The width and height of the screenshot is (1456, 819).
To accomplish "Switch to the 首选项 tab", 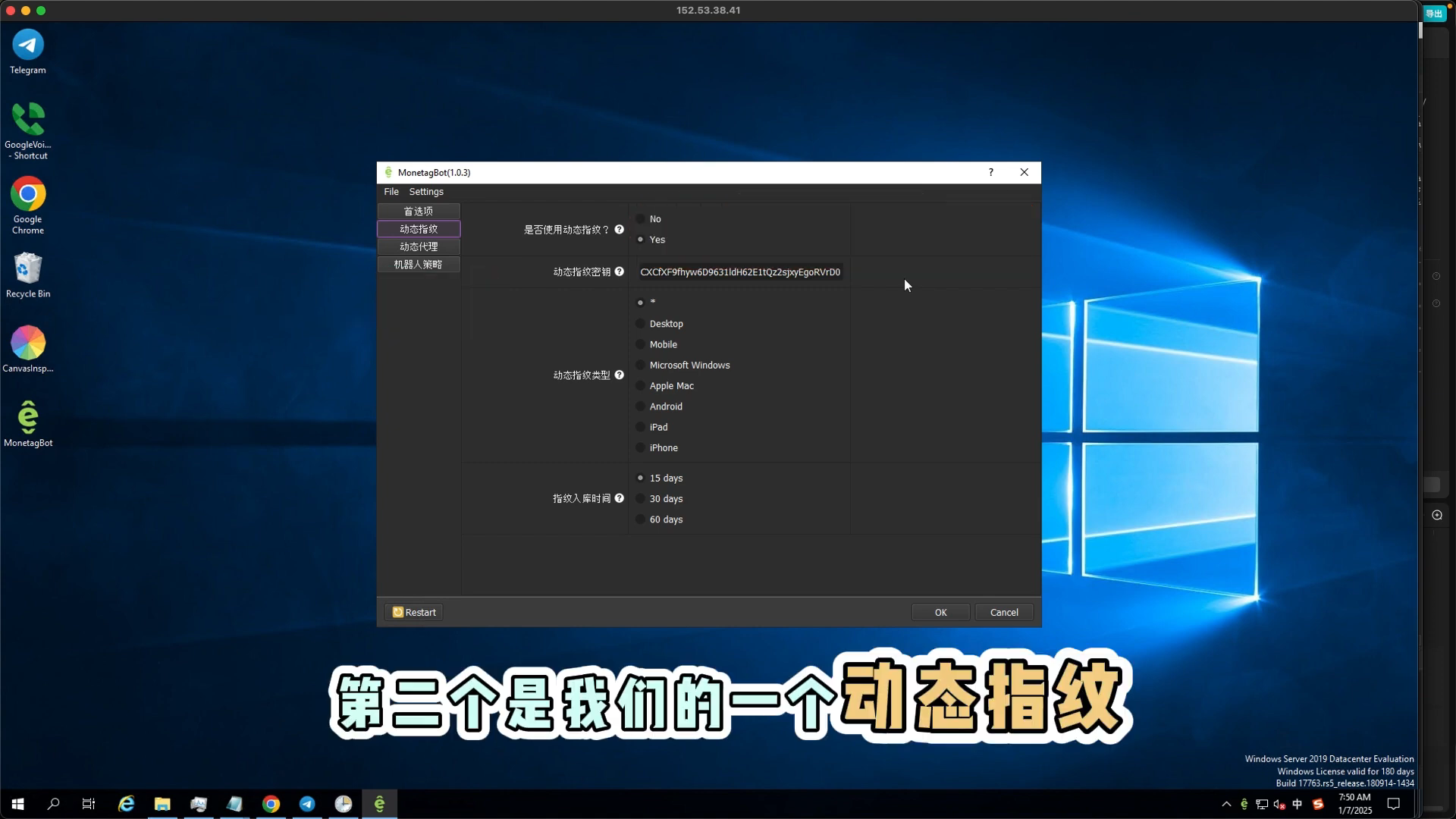I will pos(419,211).
